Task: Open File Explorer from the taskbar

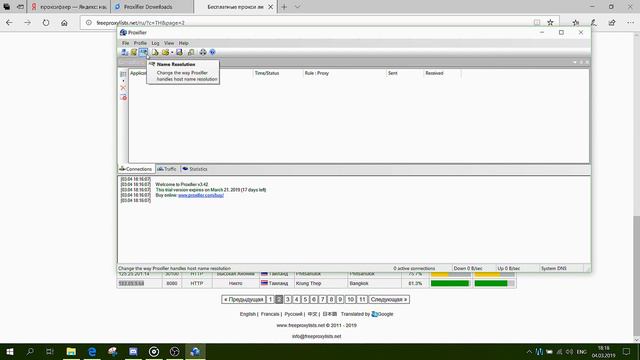Action: pyautogui.click(x=71, y=351)
